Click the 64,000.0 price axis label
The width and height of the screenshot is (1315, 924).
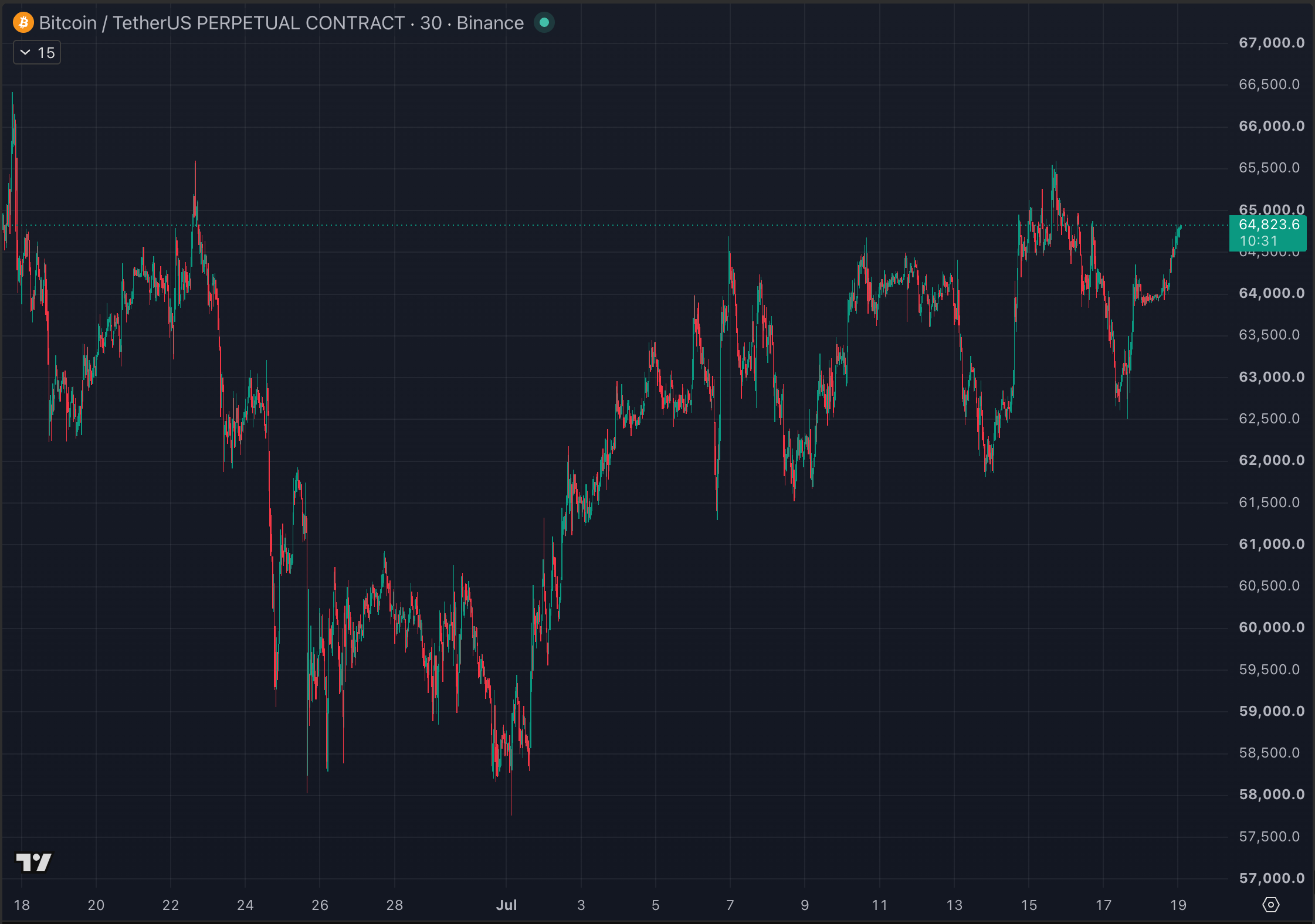[x=1272, y=293]
